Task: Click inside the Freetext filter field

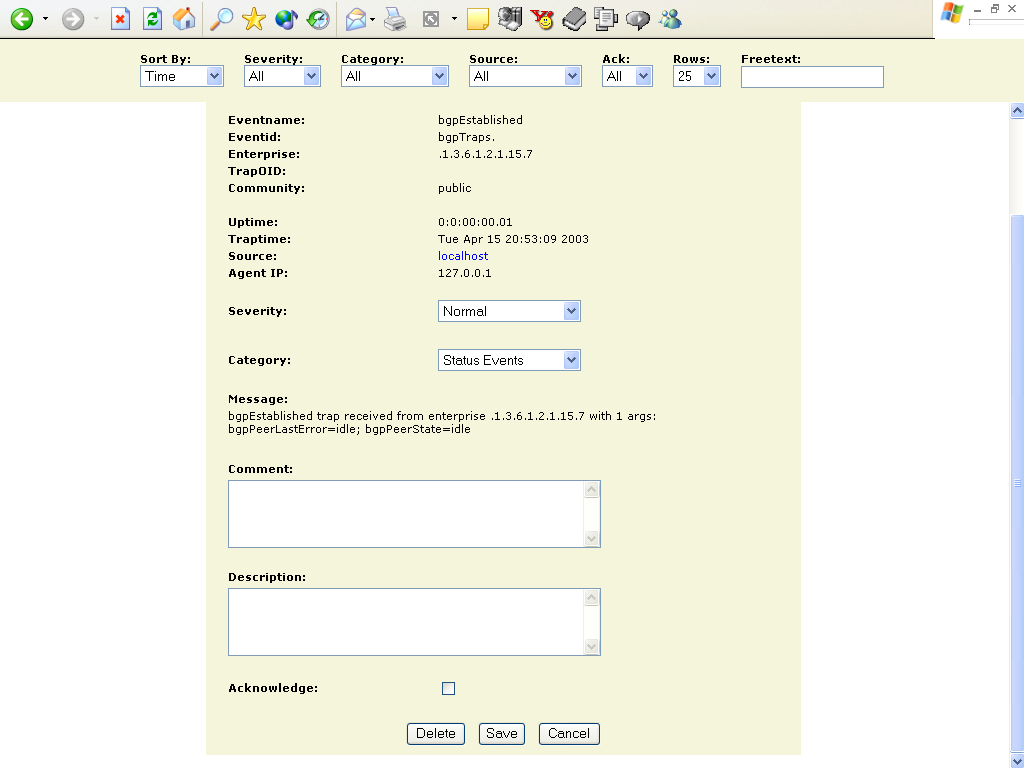Action: tap(812, 77)
